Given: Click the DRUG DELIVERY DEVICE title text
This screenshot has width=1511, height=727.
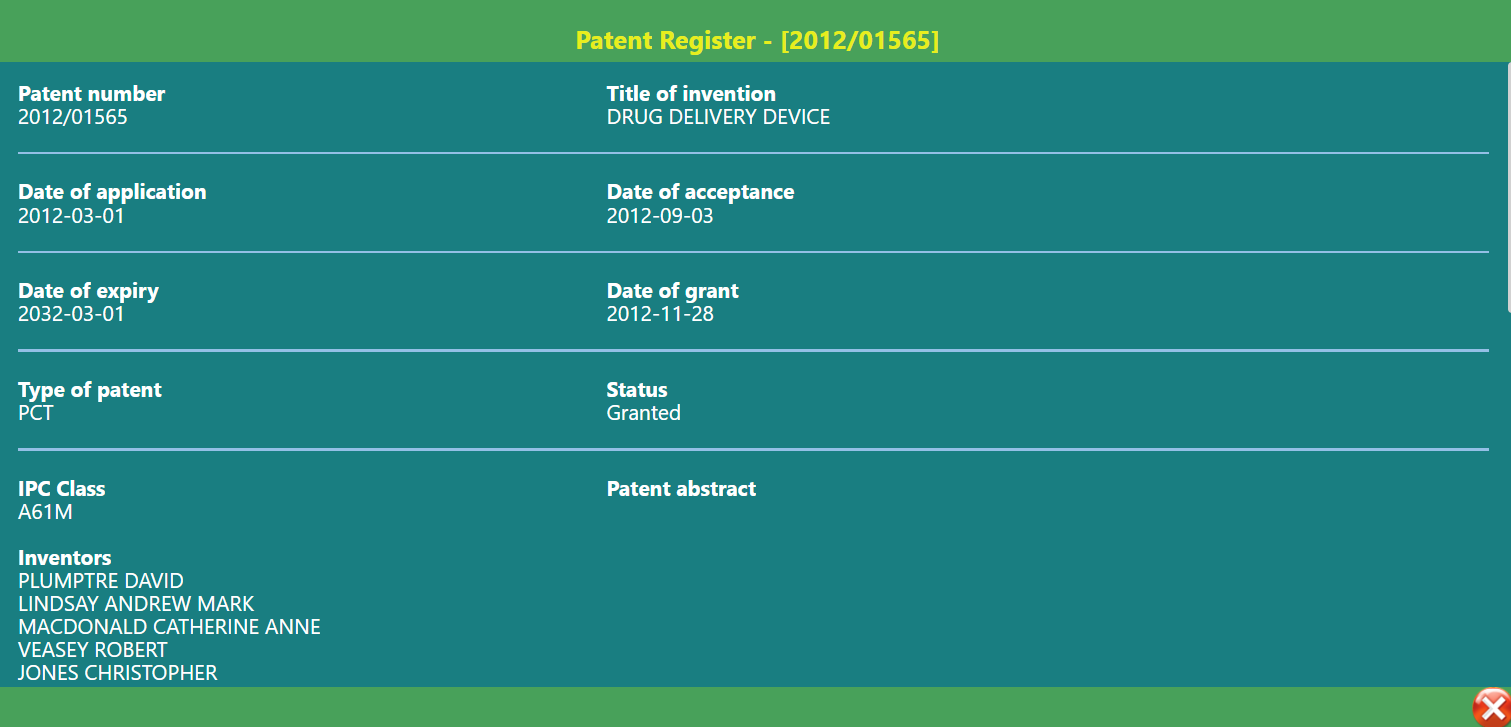Looking at the screenshot, I should [718, 117].
